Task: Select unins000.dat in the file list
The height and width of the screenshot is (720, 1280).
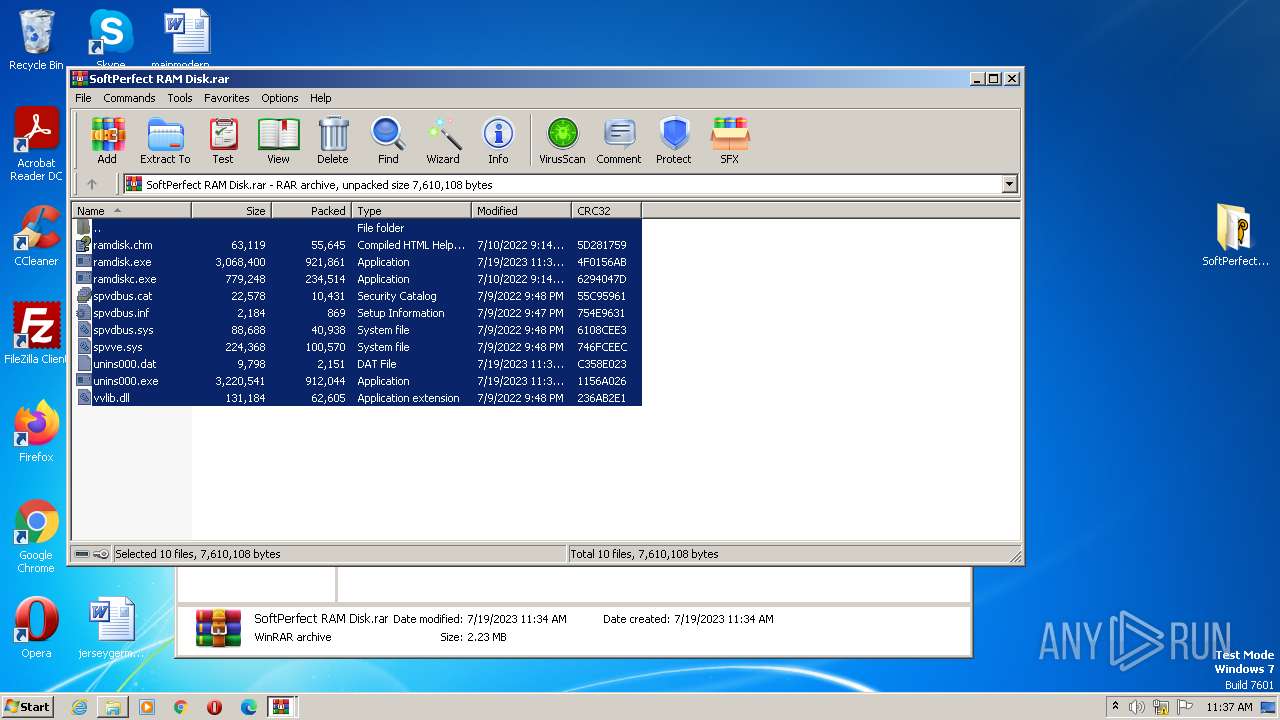Action: [x=357, y=364]
